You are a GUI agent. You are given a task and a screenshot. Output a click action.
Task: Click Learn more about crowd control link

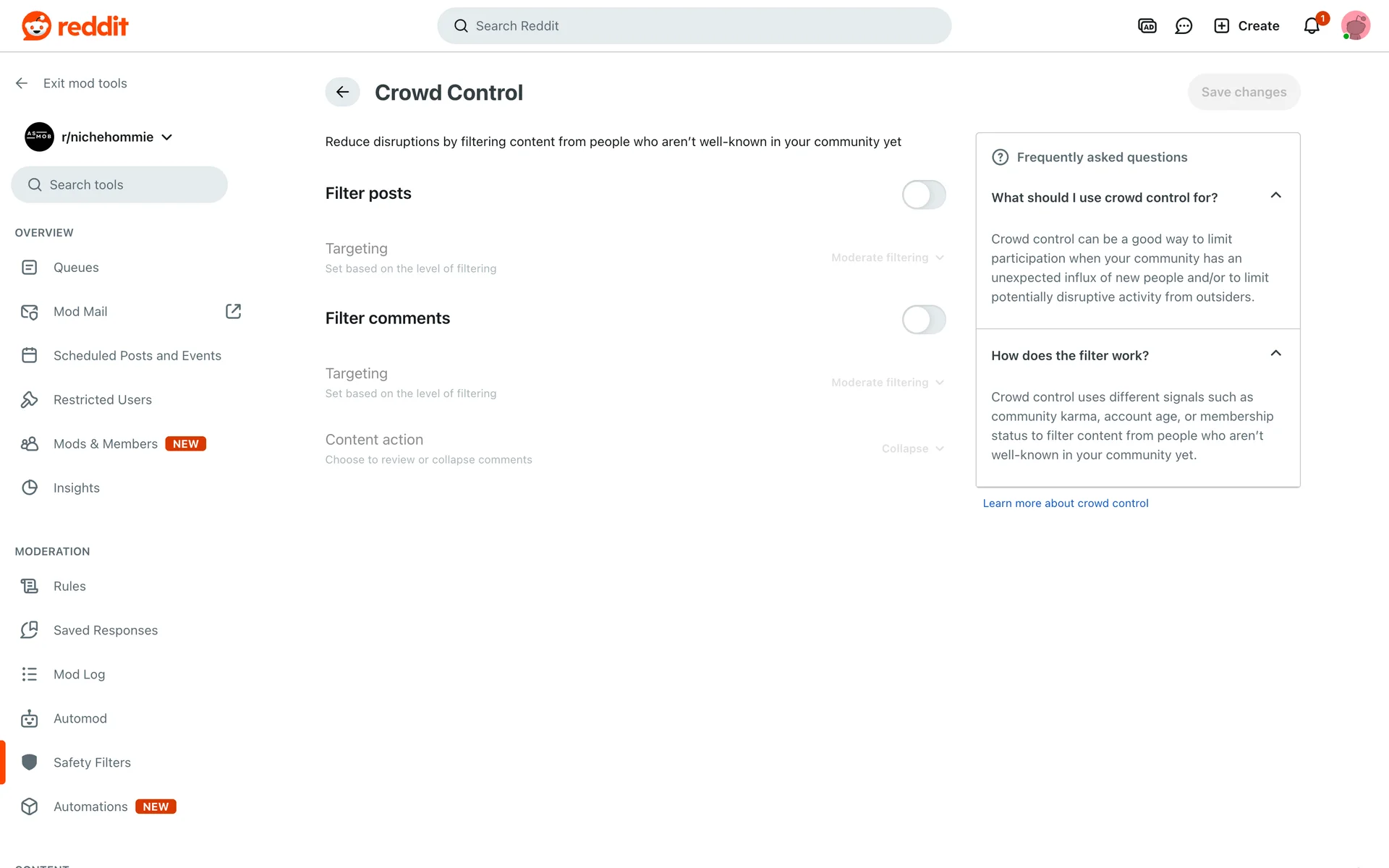click(x=1065, y=503)
